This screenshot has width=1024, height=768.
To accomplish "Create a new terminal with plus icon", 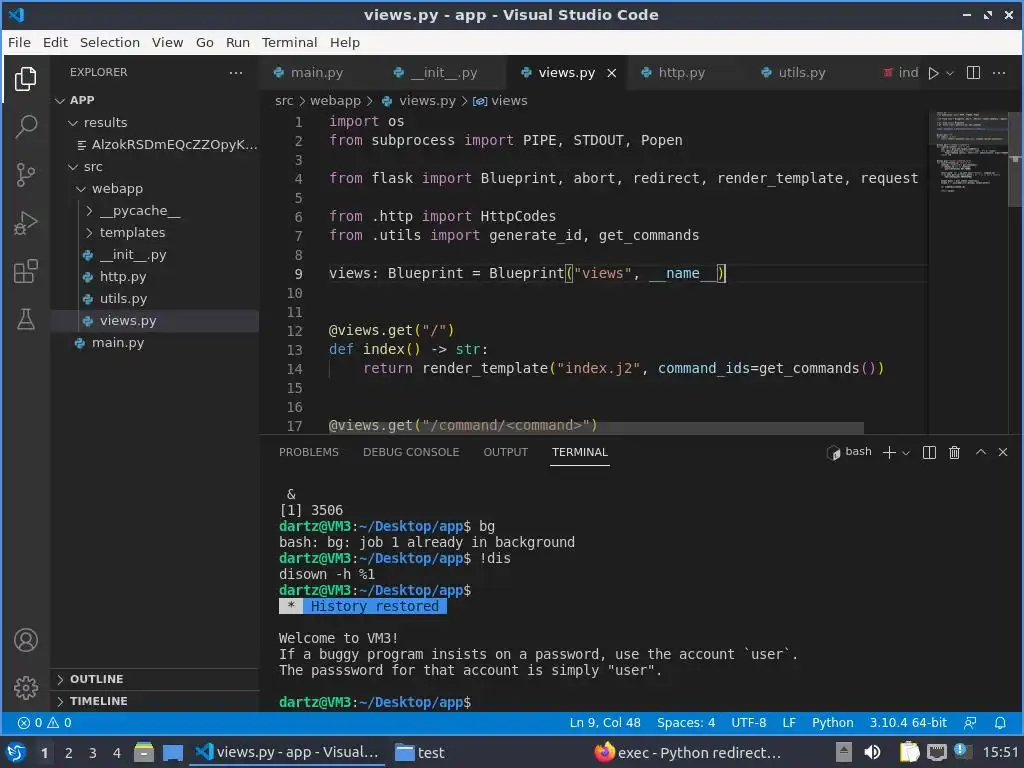I will (x=889, y=453).
